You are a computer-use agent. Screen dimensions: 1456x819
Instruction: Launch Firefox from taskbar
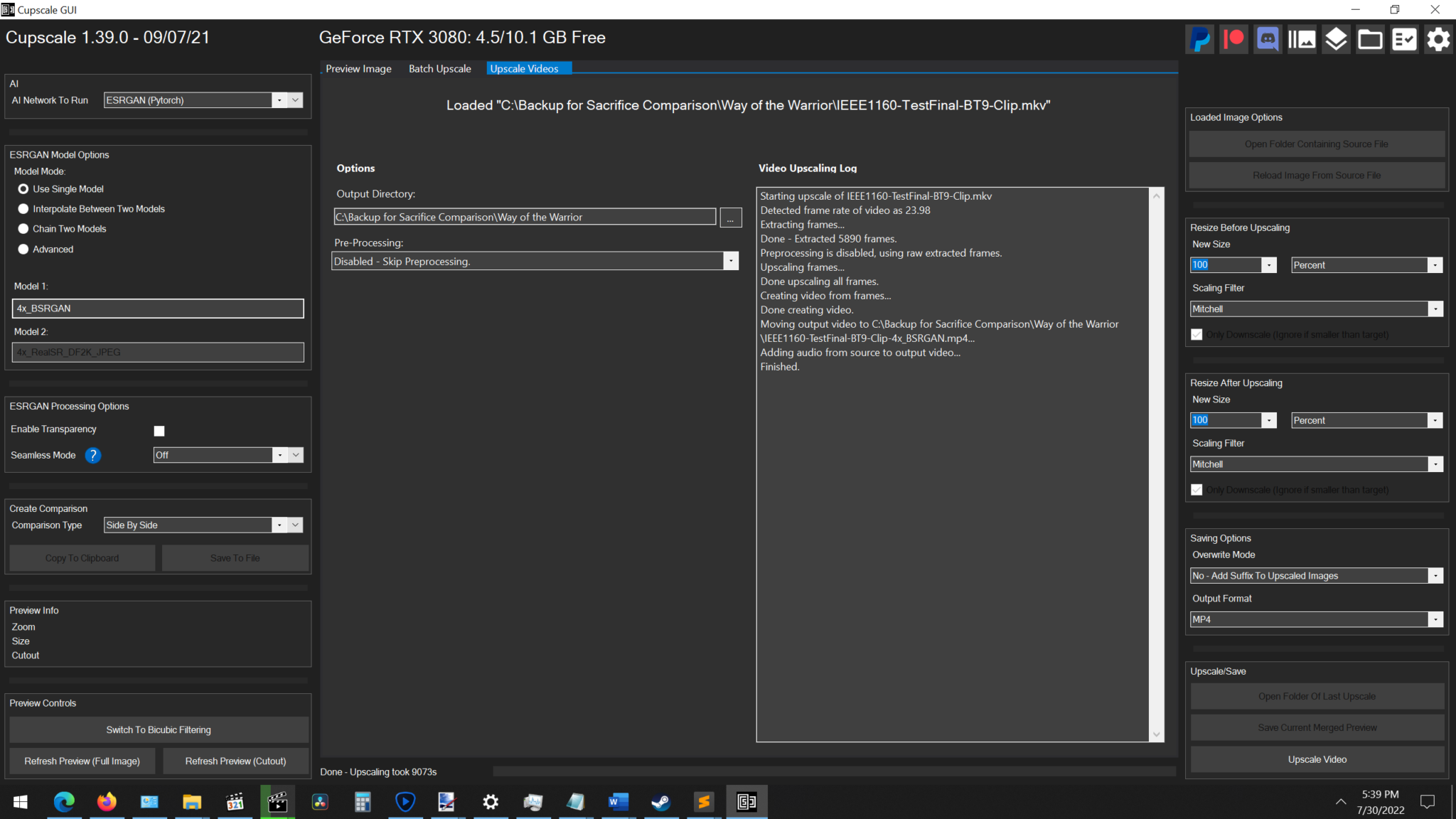(x=107, y=802)
